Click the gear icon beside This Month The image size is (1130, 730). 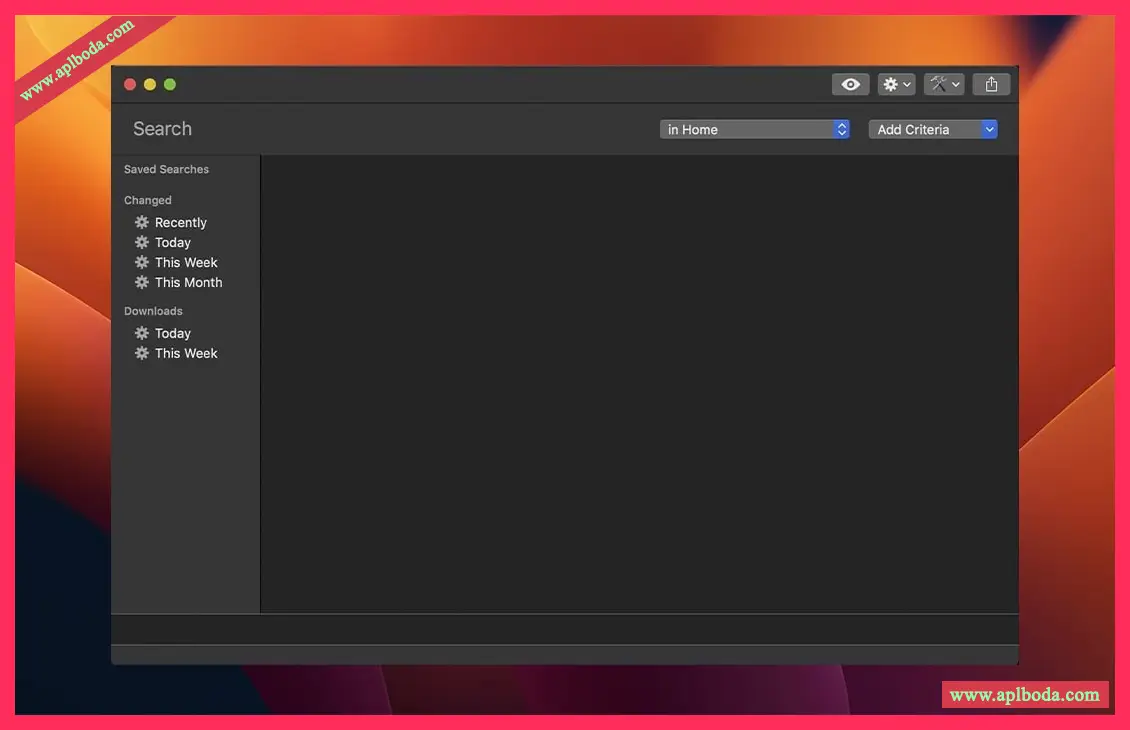(x=142, y=283)
